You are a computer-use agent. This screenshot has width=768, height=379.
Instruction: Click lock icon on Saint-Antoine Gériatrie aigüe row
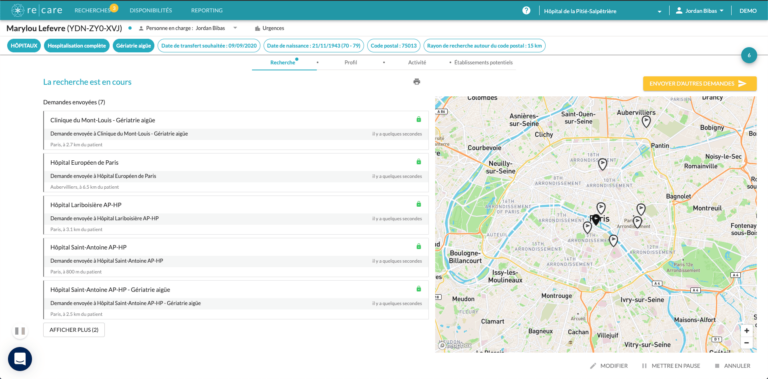point(418,289)
